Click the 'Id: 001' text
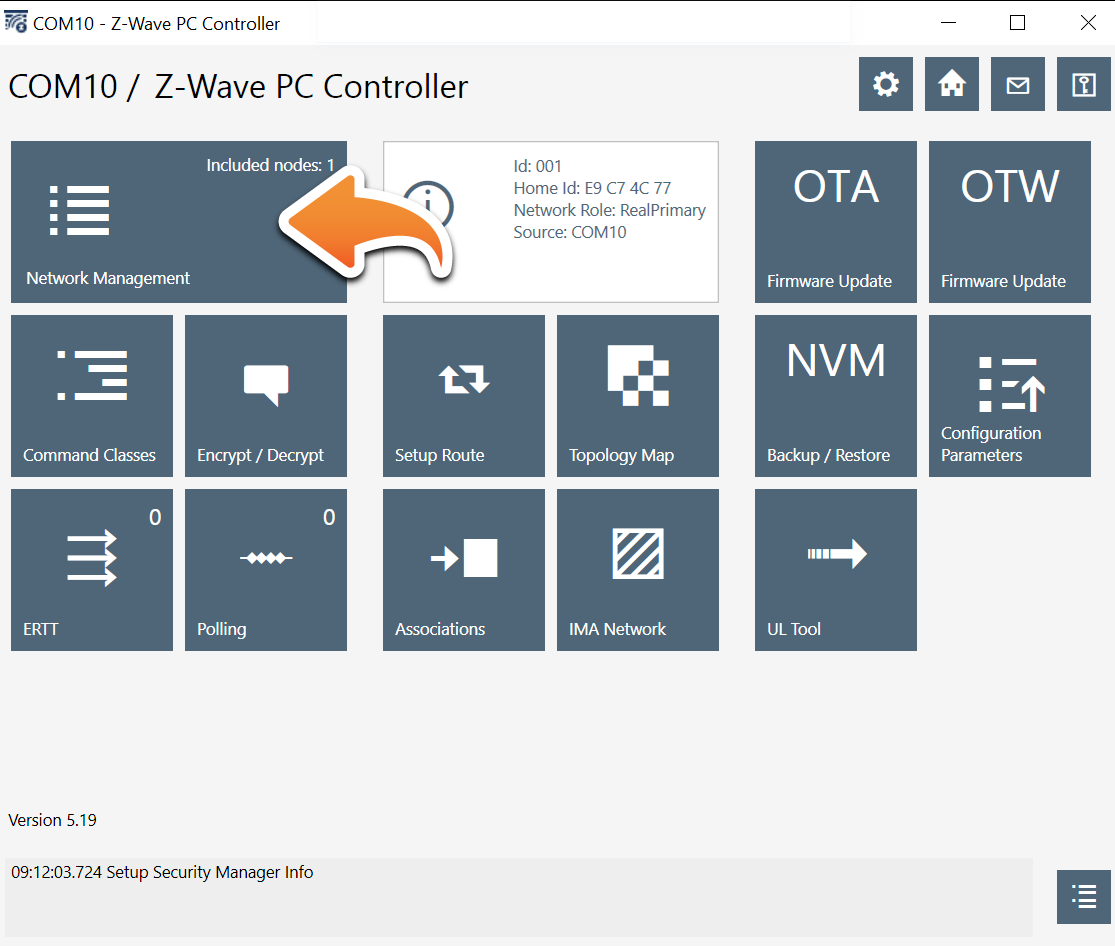Image resolution: width=1115 pixels, height=946 pixels. [538, 166]
